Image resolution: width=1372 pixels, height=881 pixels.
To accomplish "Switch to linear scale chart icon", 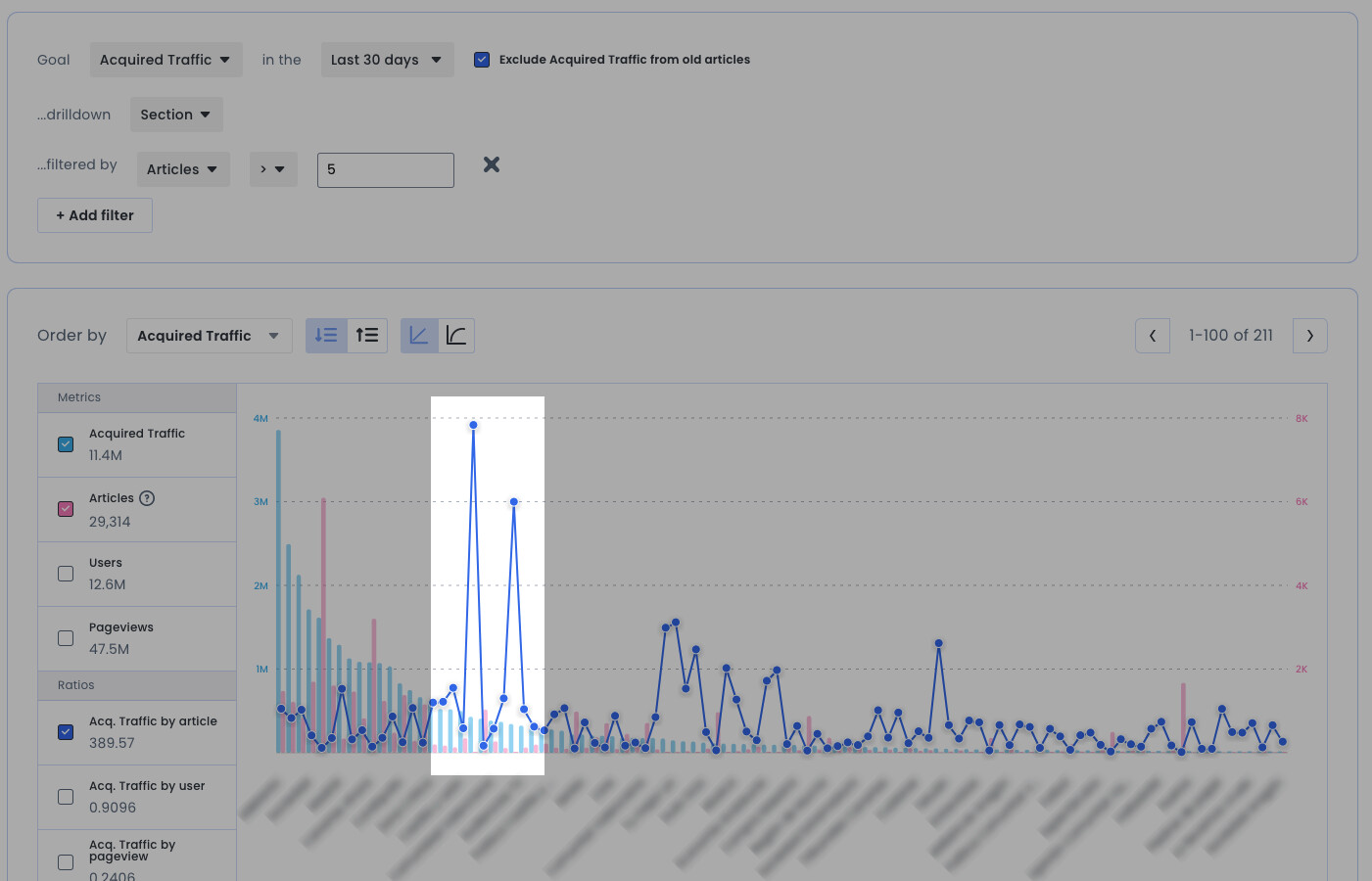I will tap(419, 336).
